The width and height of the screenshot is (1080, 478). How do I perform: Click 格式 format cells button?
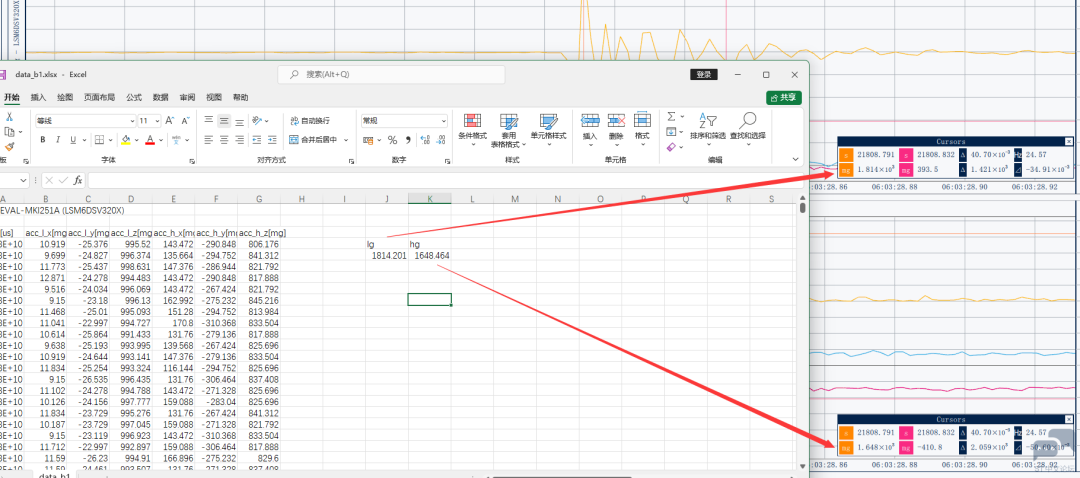point(642,129)
